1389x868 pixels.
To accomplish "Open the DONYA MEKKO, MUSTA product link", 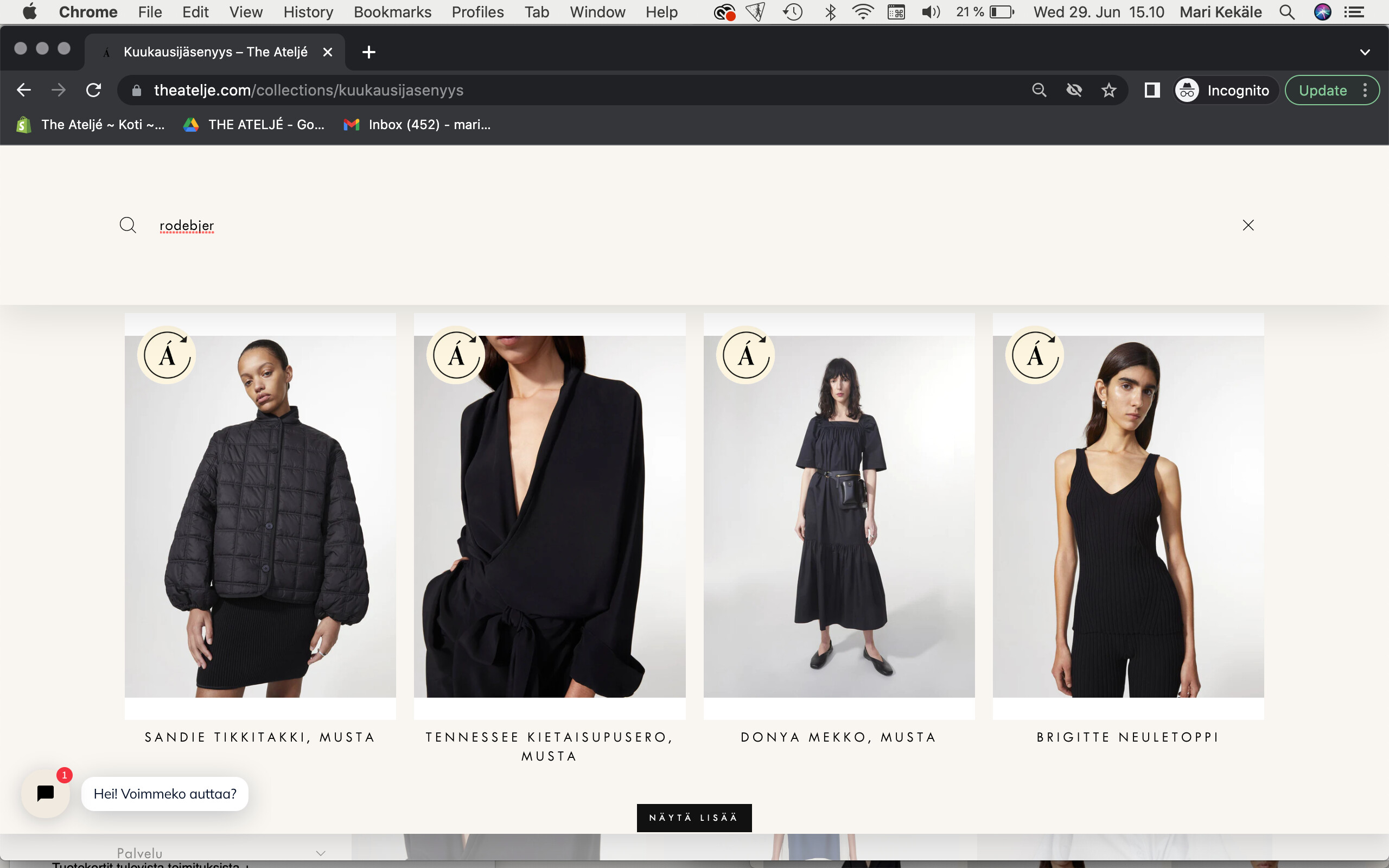I will 839,737.
